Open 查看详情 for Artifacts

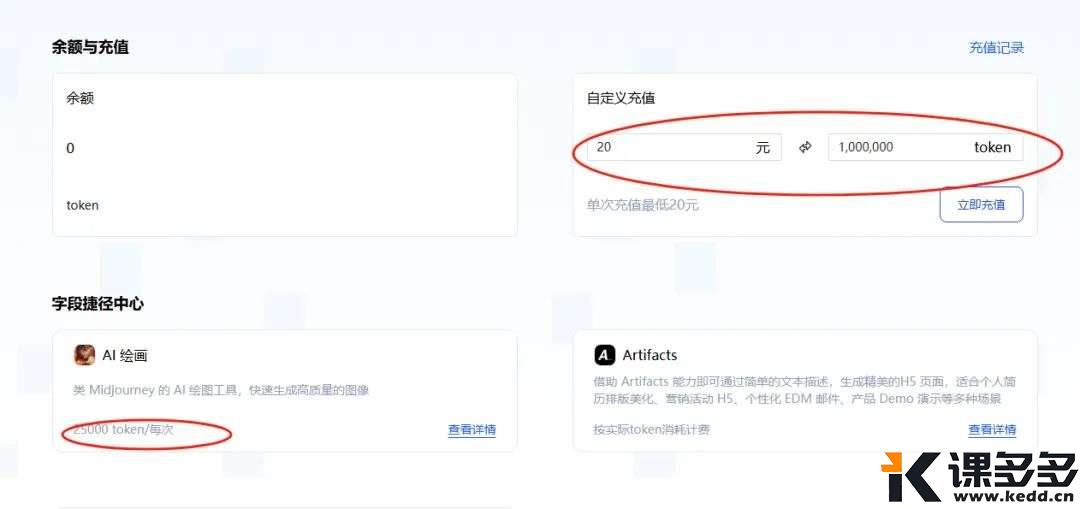point(992,430)
